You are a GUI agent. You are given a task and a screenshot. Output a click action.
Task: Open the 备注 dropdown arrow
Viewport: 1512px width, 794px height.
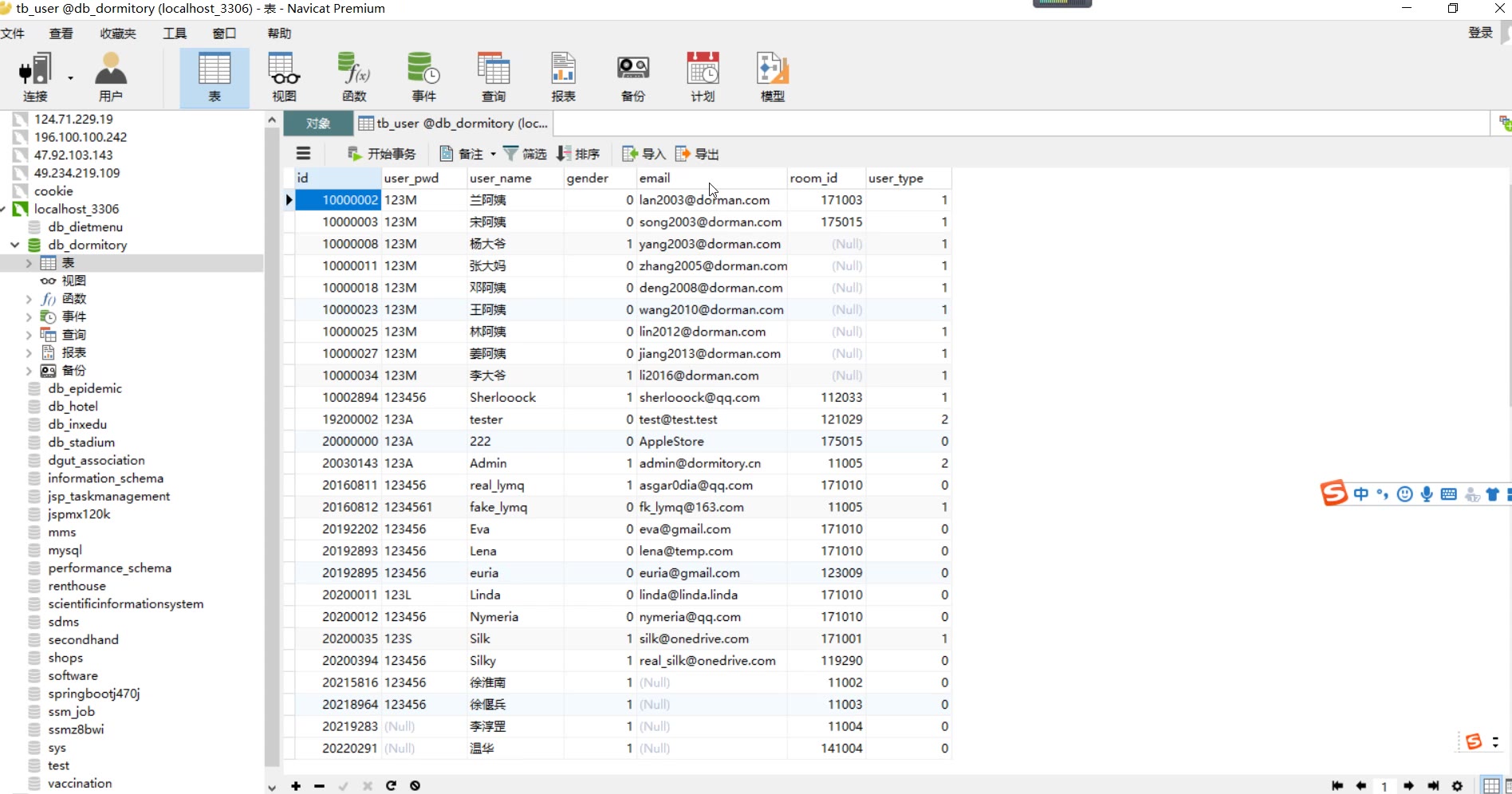(x=493, y=154)
